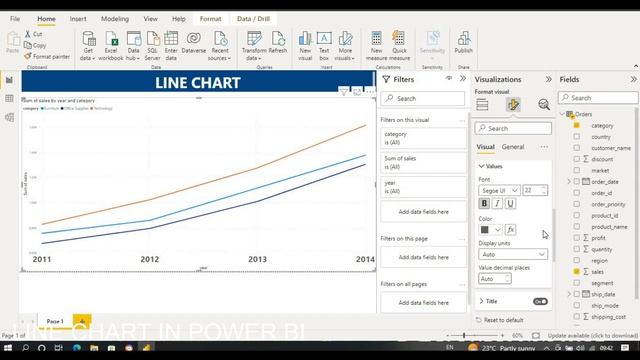The height and width of the screenshot is (360, 640).
Task: Create a Quick measure
Action: [399, 46]
